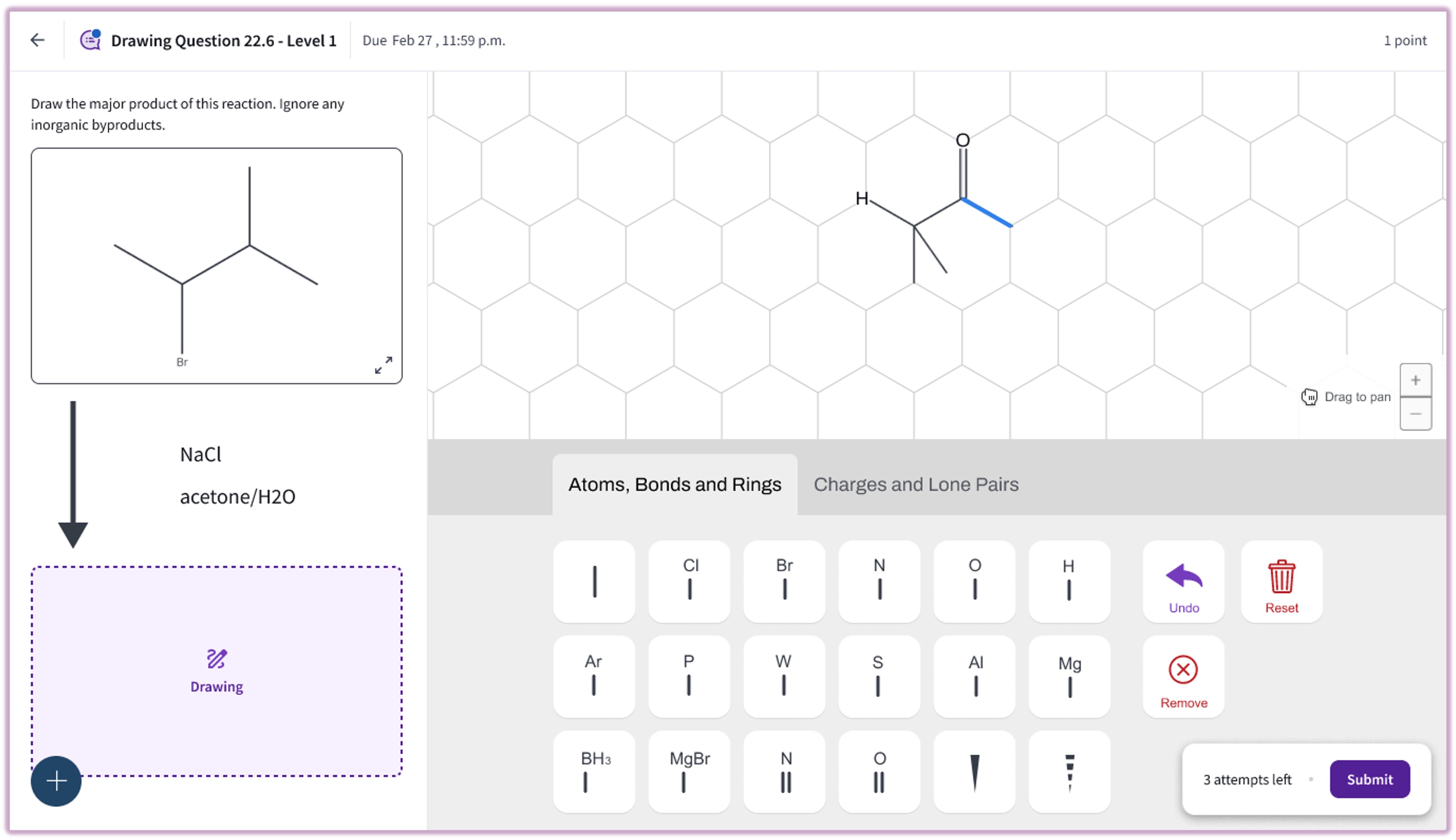Viewport: 1456px width, 840px height.
Task: Add an H atom bond
Action: [x=1069, y=582]
